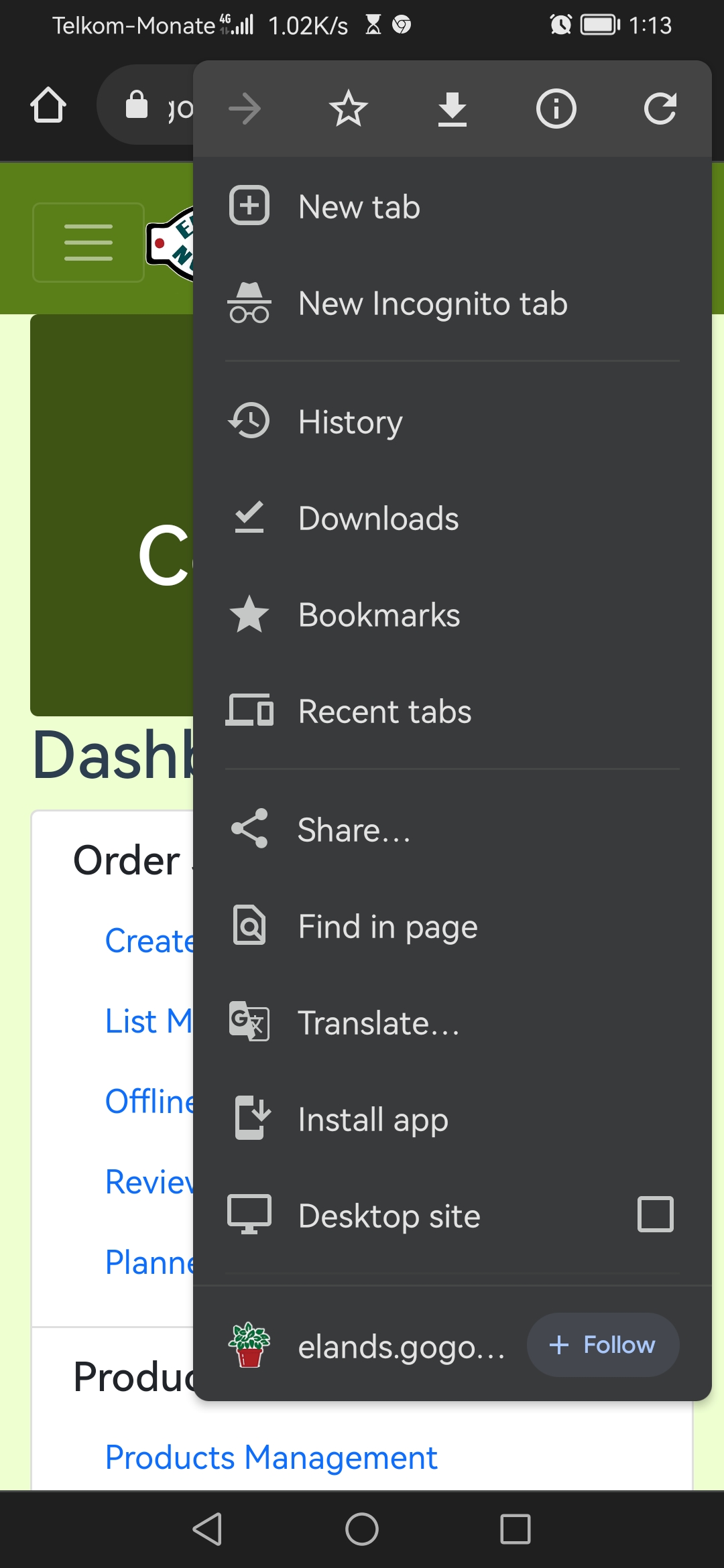Open the Downloads menu entry
Image resolution: width=724 pixels, height=1568 pixels.
click(x=378, y=519)
